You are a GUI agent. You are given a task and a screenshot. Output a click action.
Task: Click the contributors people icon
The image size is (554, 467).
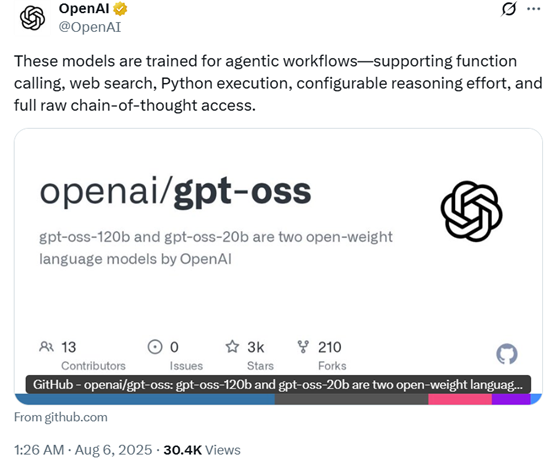coord(46,347)
